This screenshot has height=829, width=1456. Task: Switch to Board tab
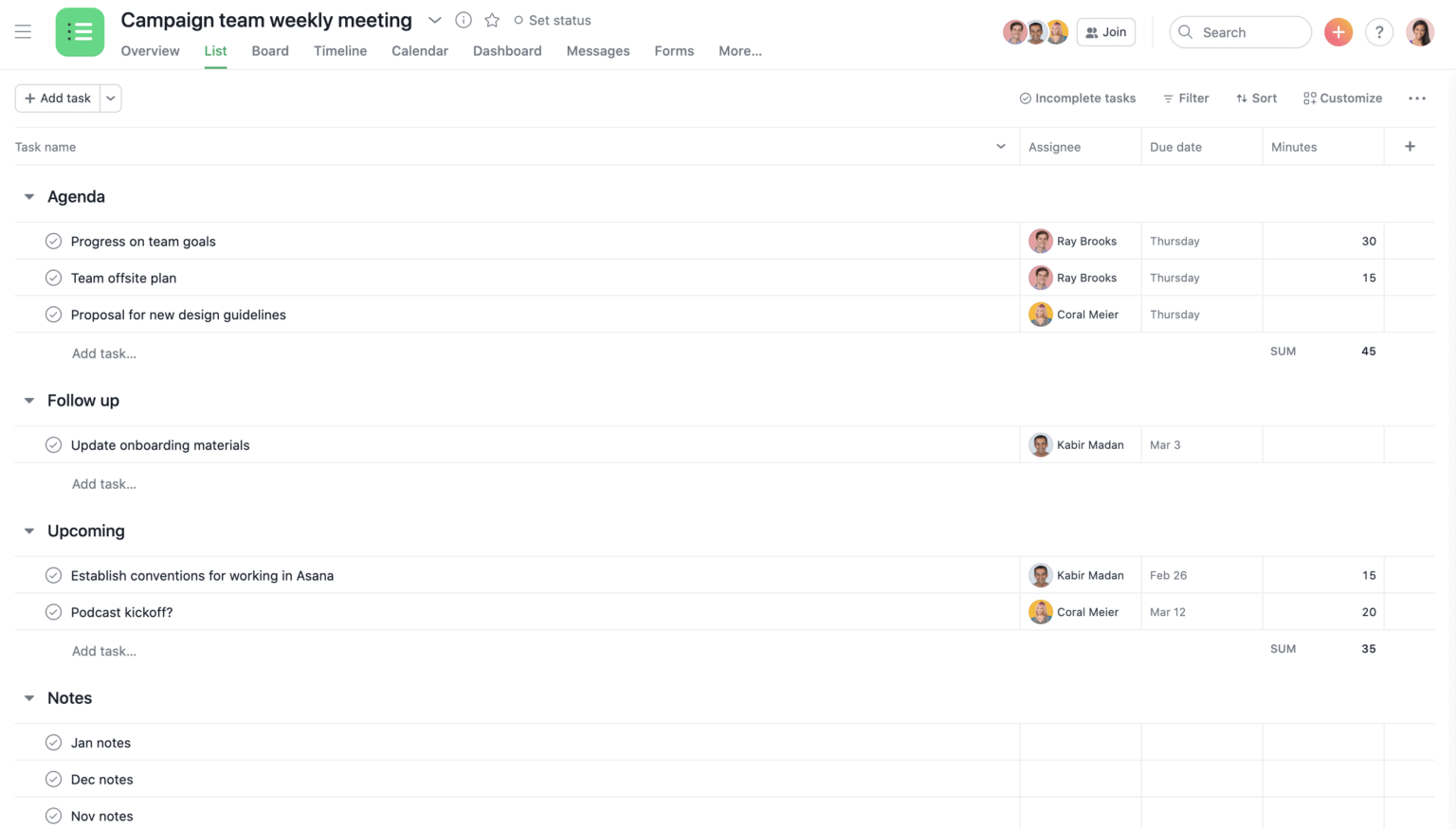(x=270, y=51)
